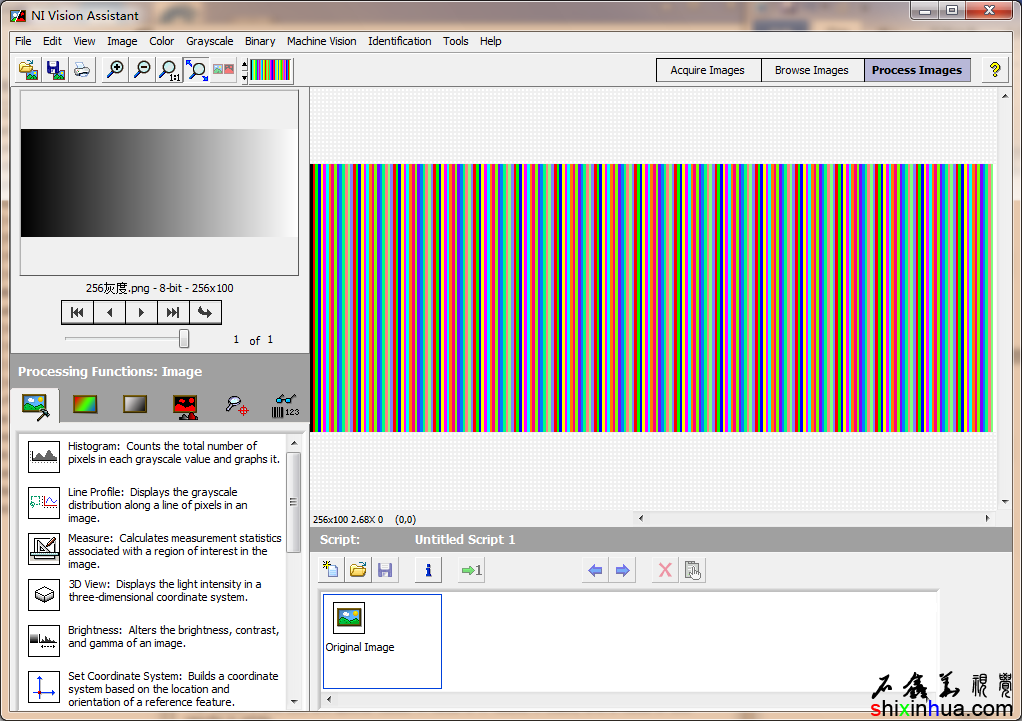Click the image browser slider handle
This screenshot has width=1022, height=721.
click(x=184, y=339)
